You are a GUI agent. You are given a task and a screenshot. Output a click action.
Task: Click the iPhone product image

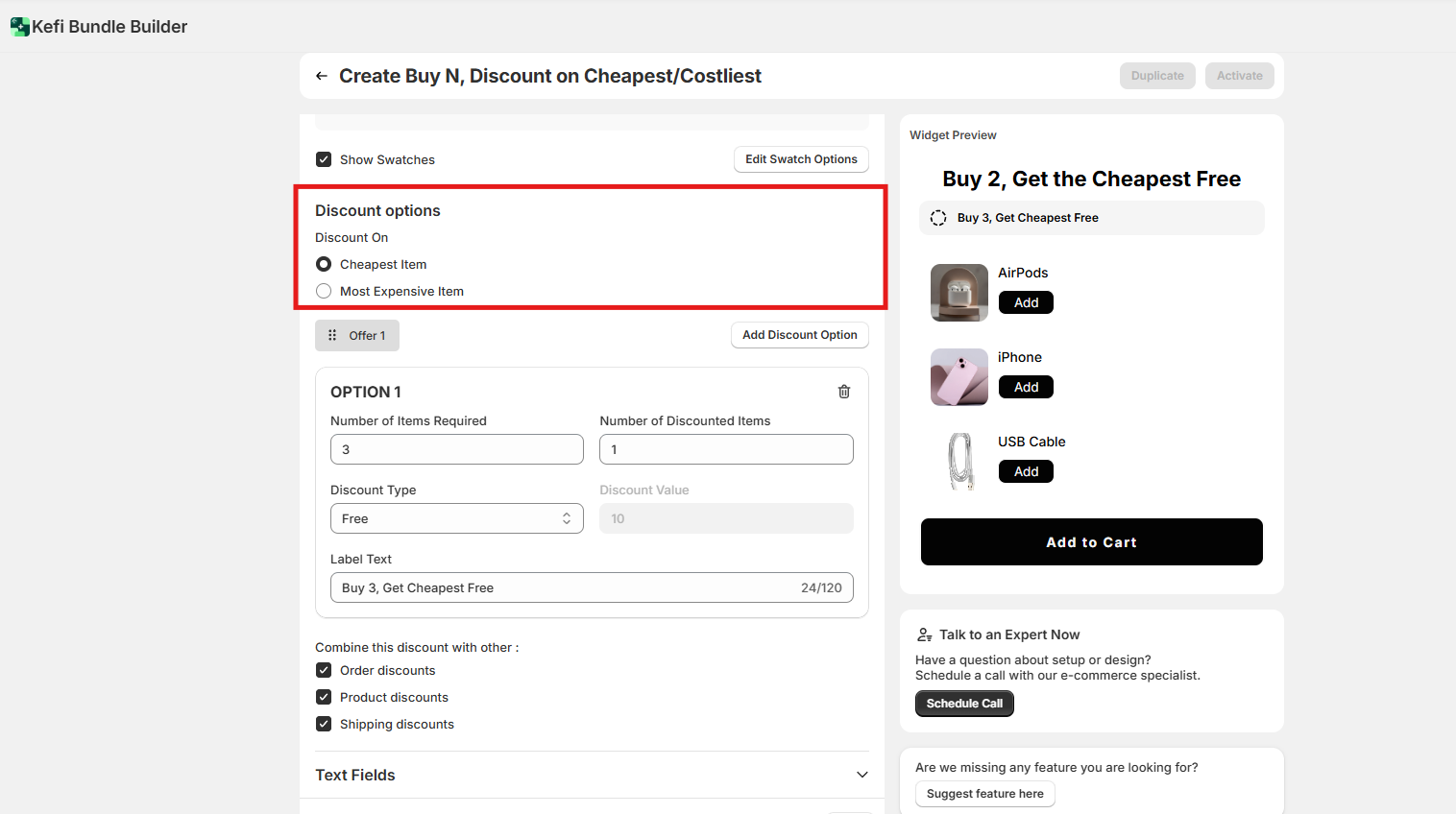click(959, 377)
